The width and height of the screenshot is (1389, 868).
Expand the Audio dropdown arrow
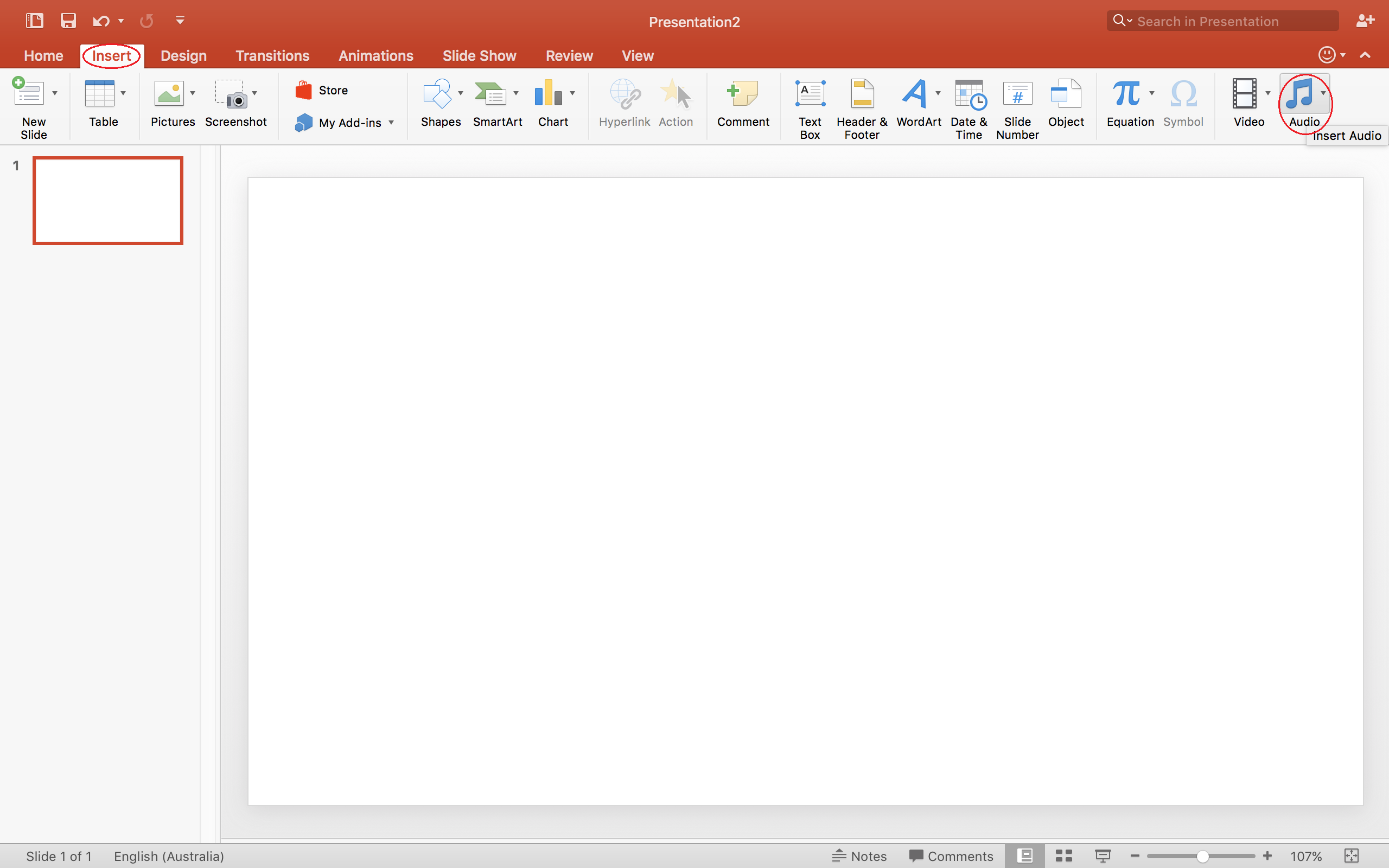(x=1323, y=93)
